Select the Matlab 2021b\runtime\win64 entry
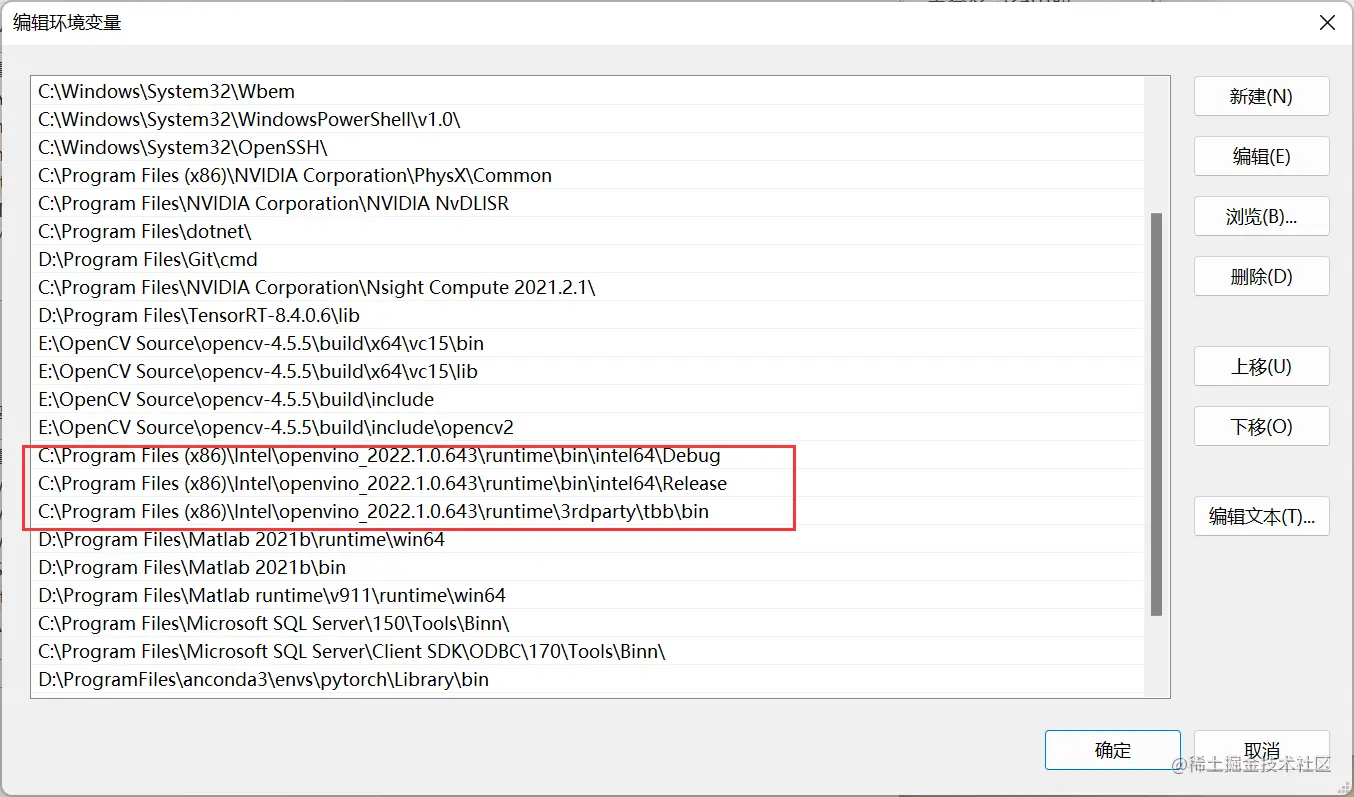 (587, 539)
